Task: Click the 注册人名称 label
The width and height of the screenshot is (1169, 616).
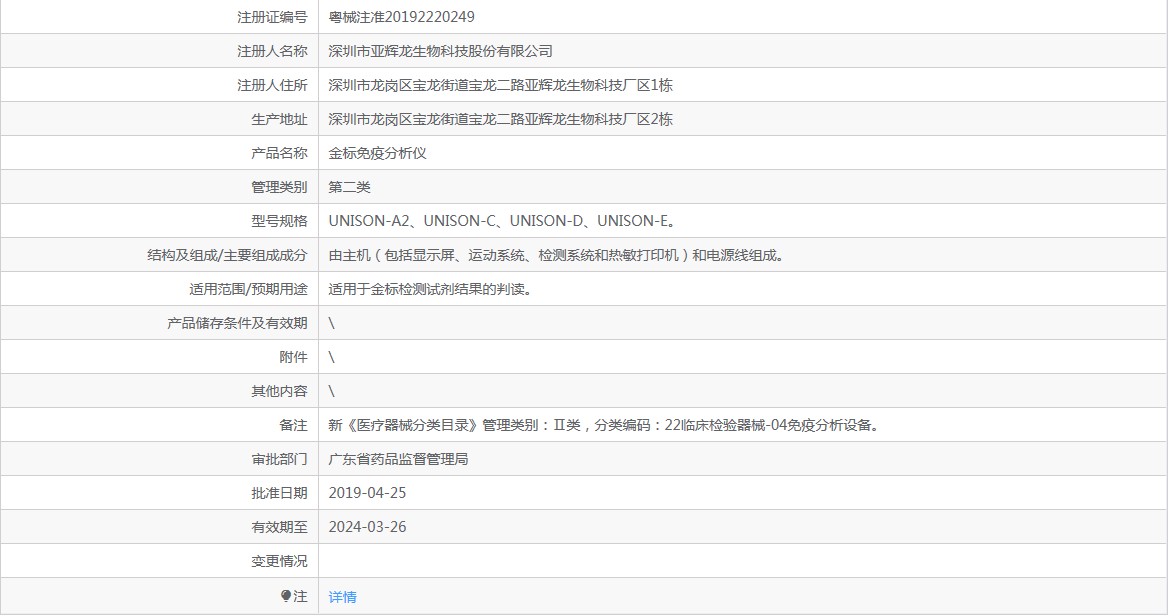Action: (x=272, y=51)
